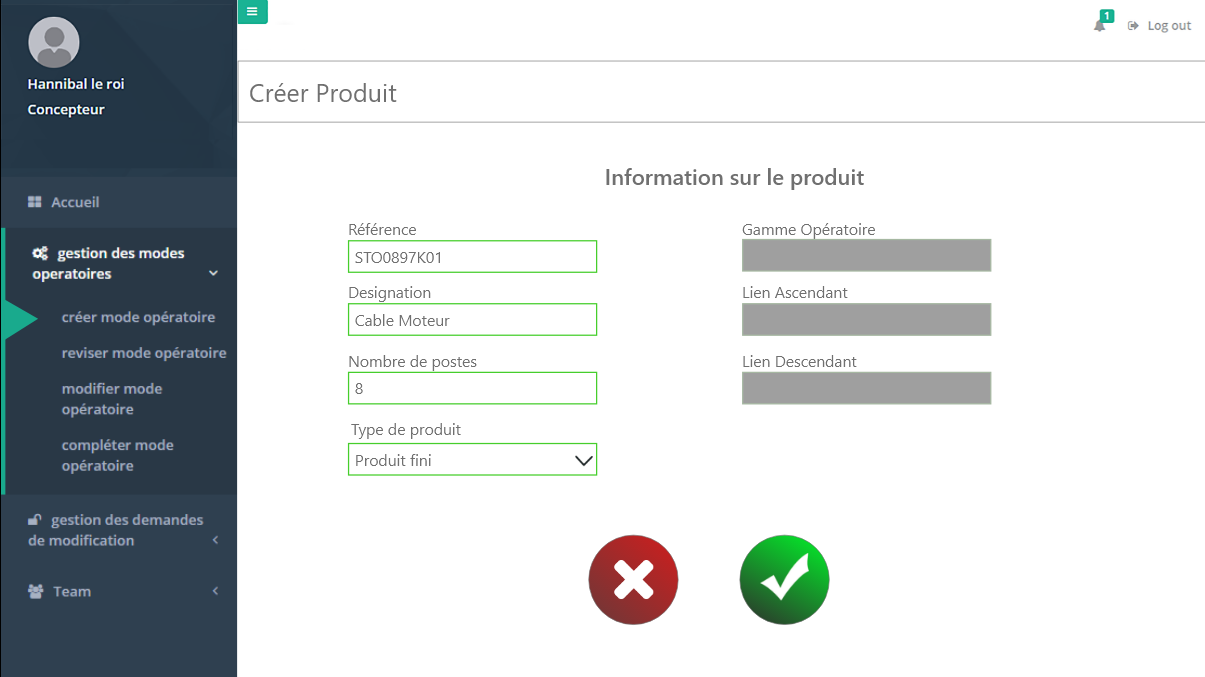
Task: Click the Créer Produit page title
Action: click(323, 93)
